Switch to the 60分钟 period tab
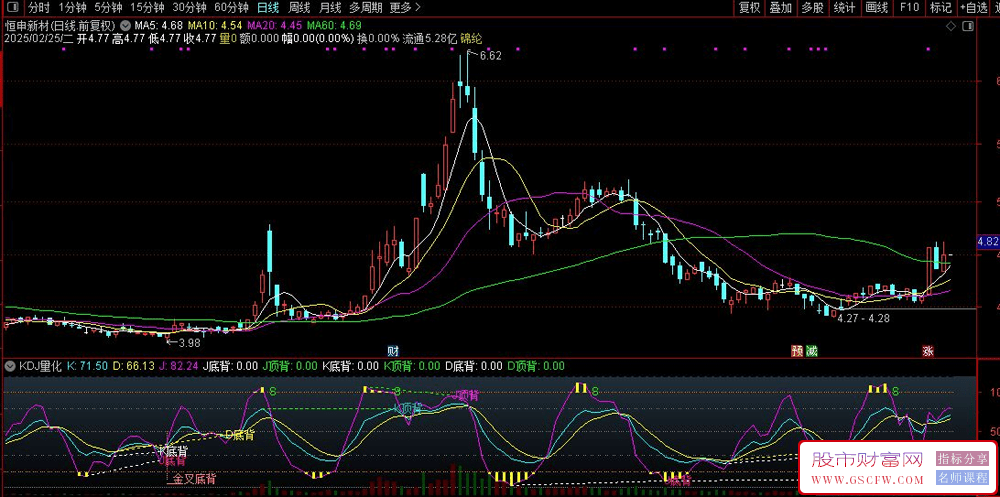Screen dimensions: 1000x497 pyautogui.click(x=231, y=7)
